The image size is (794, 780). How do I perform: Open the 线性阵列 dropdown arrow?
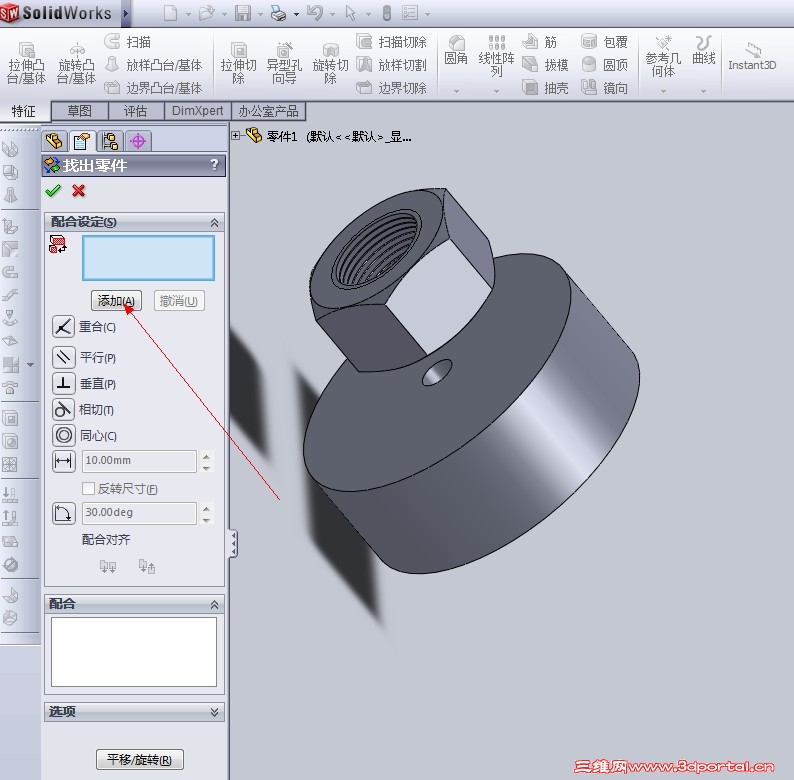[496, 91]
